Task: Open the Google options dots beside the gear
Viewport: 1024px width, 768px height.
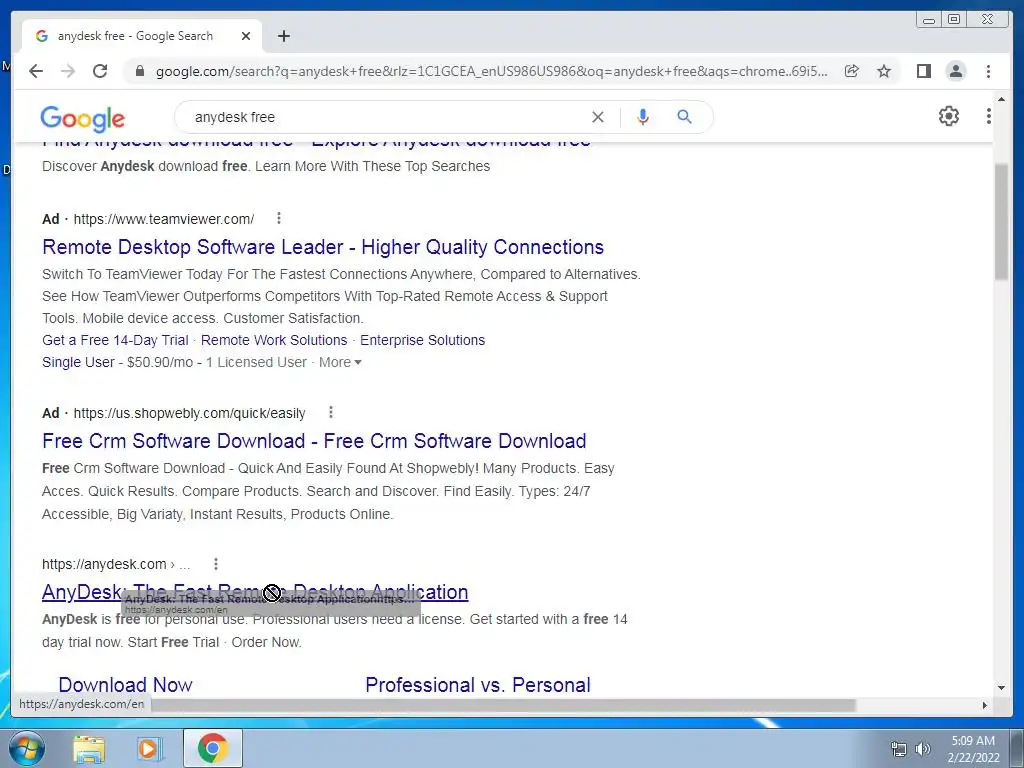Action: coord(988,116)
